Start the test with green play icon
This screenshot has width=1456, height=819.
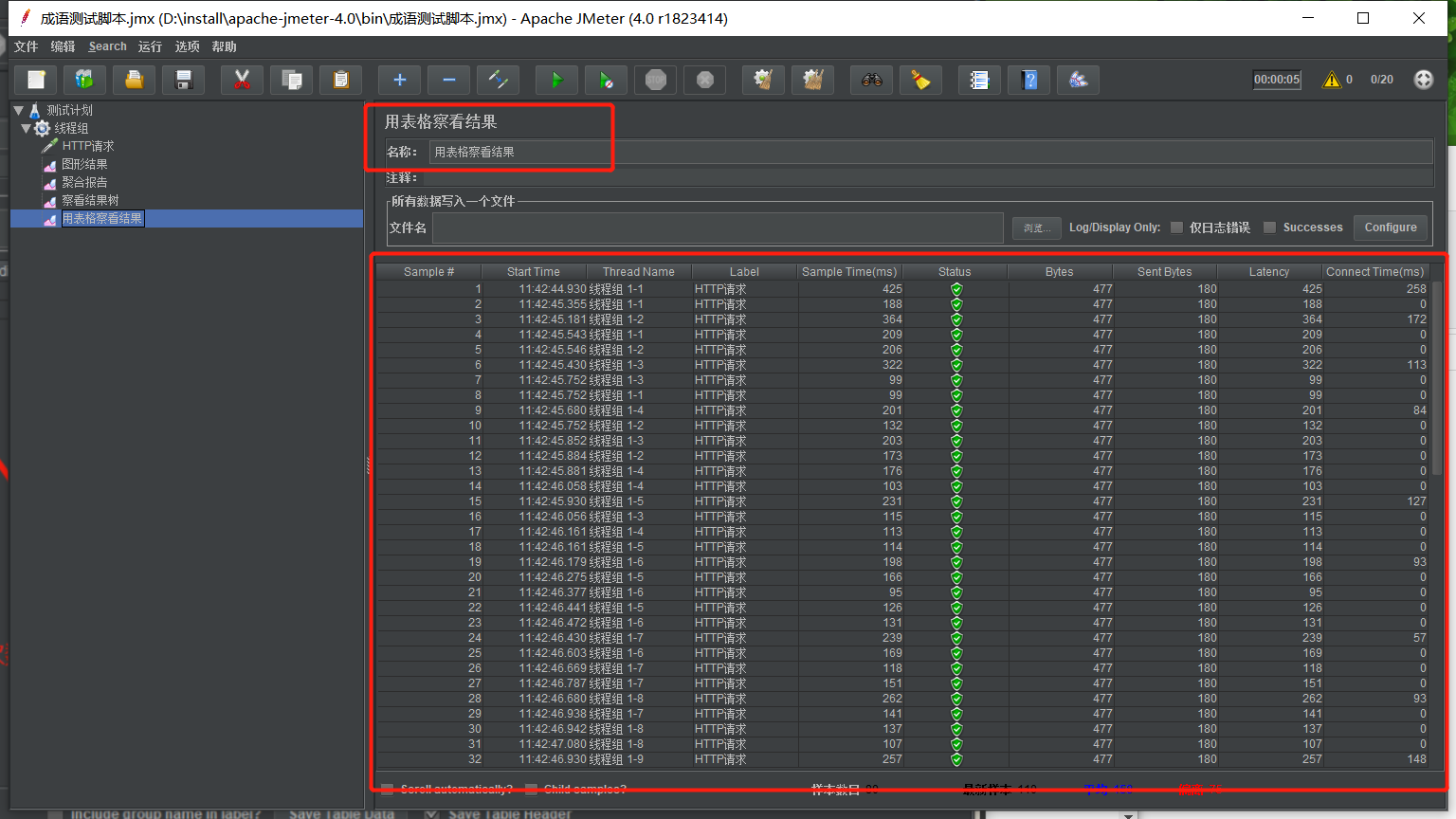point(557,81)
